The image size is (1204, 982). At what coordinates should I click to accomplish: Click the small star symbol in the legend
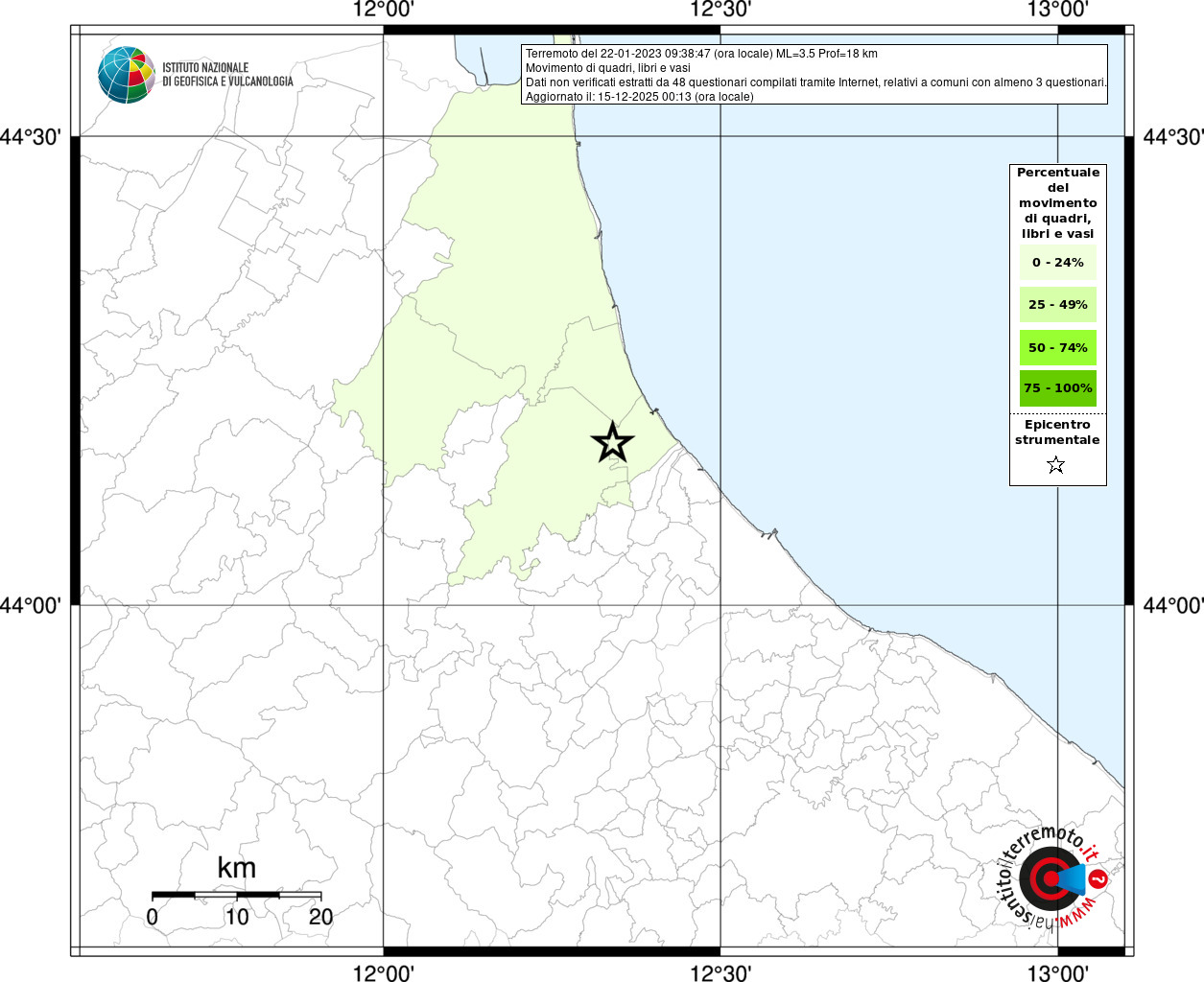1056,465
